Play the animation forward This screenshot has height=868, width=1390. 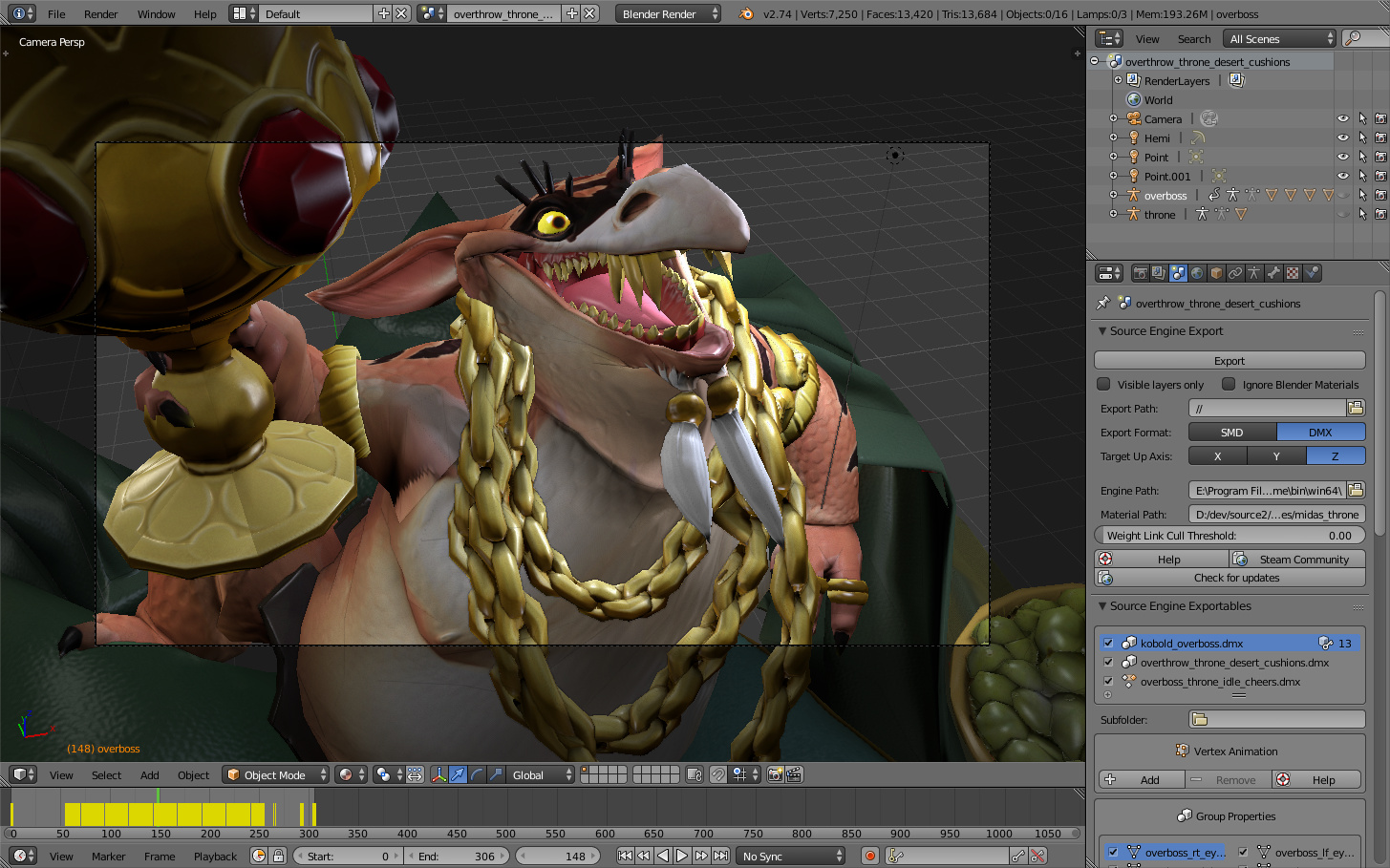pyautogui.click(x=682, y=856)
